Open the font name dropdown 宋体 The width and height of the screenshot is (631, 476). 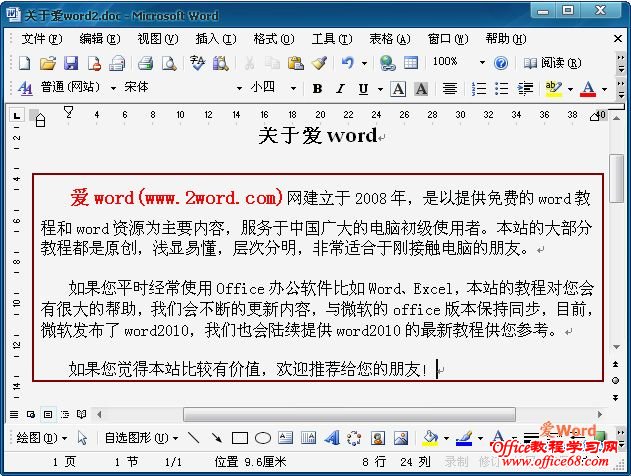(x=239, y=88)
